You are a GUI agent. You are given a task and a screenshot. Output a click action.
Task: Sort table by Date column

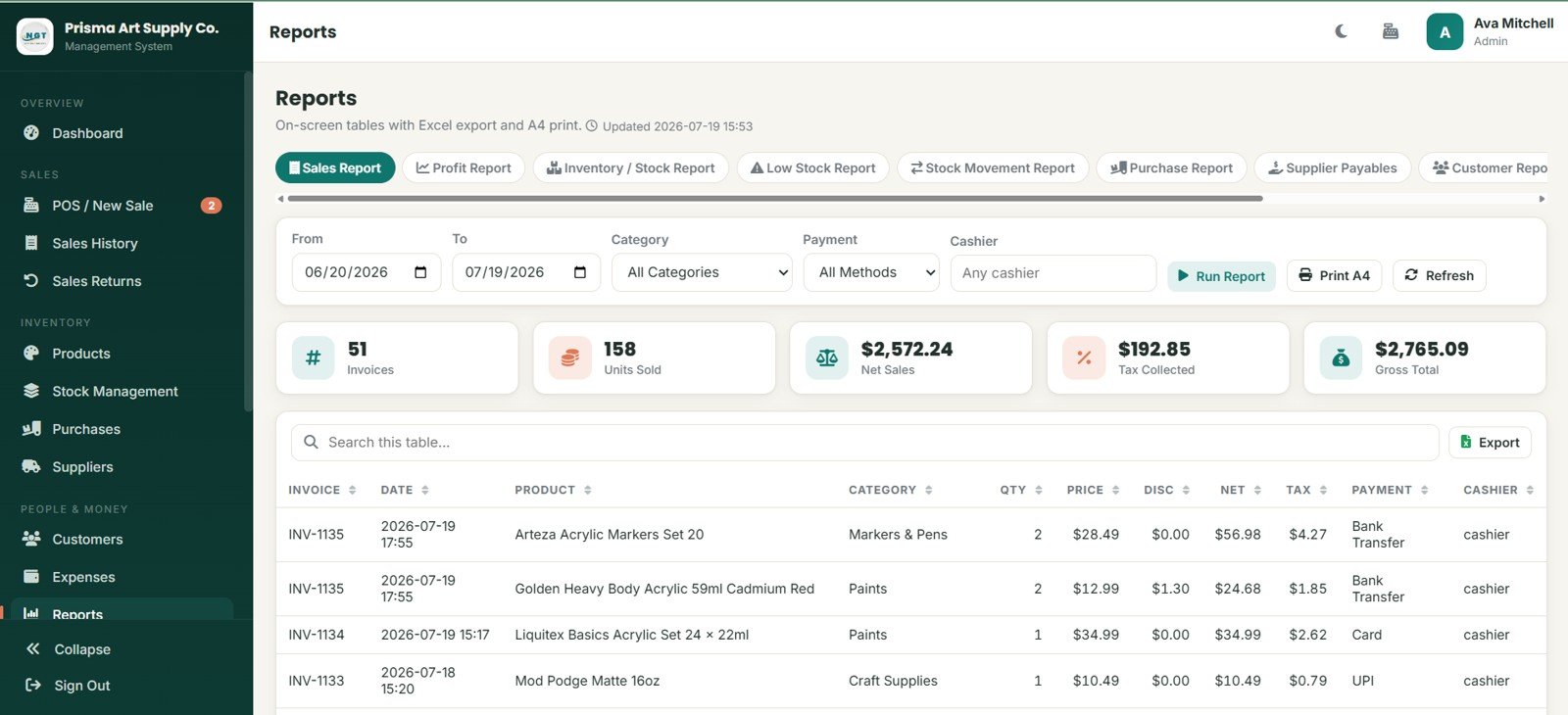tap(405, 490)
